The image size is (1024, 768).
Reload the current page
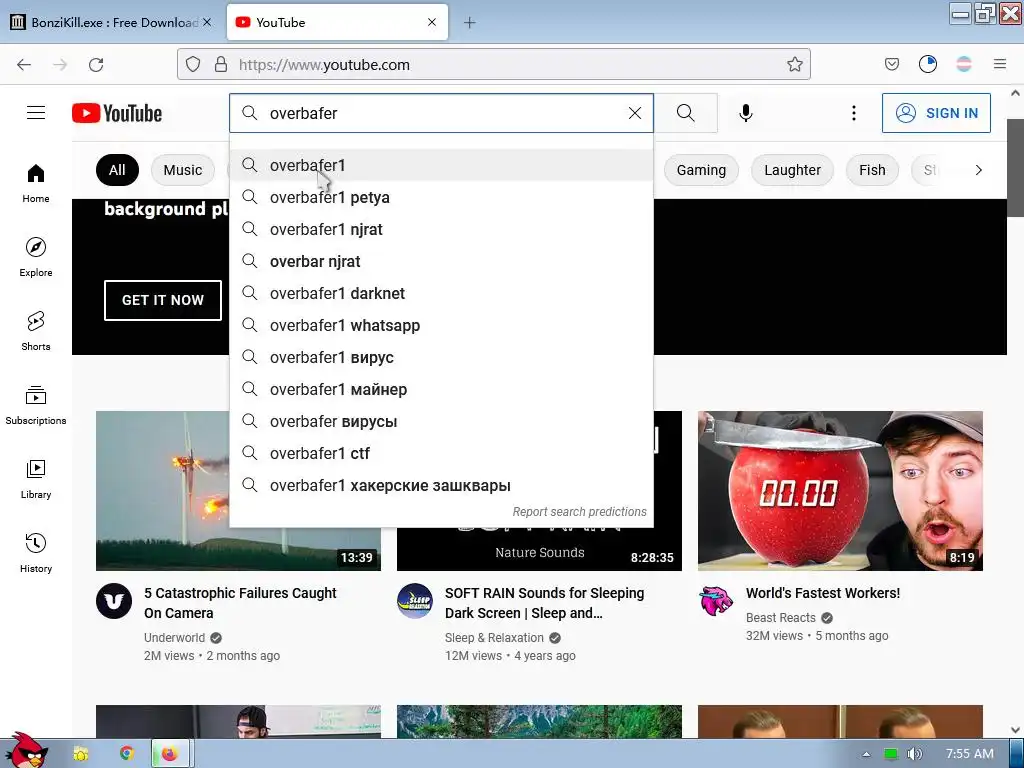(x=96, y=65)
